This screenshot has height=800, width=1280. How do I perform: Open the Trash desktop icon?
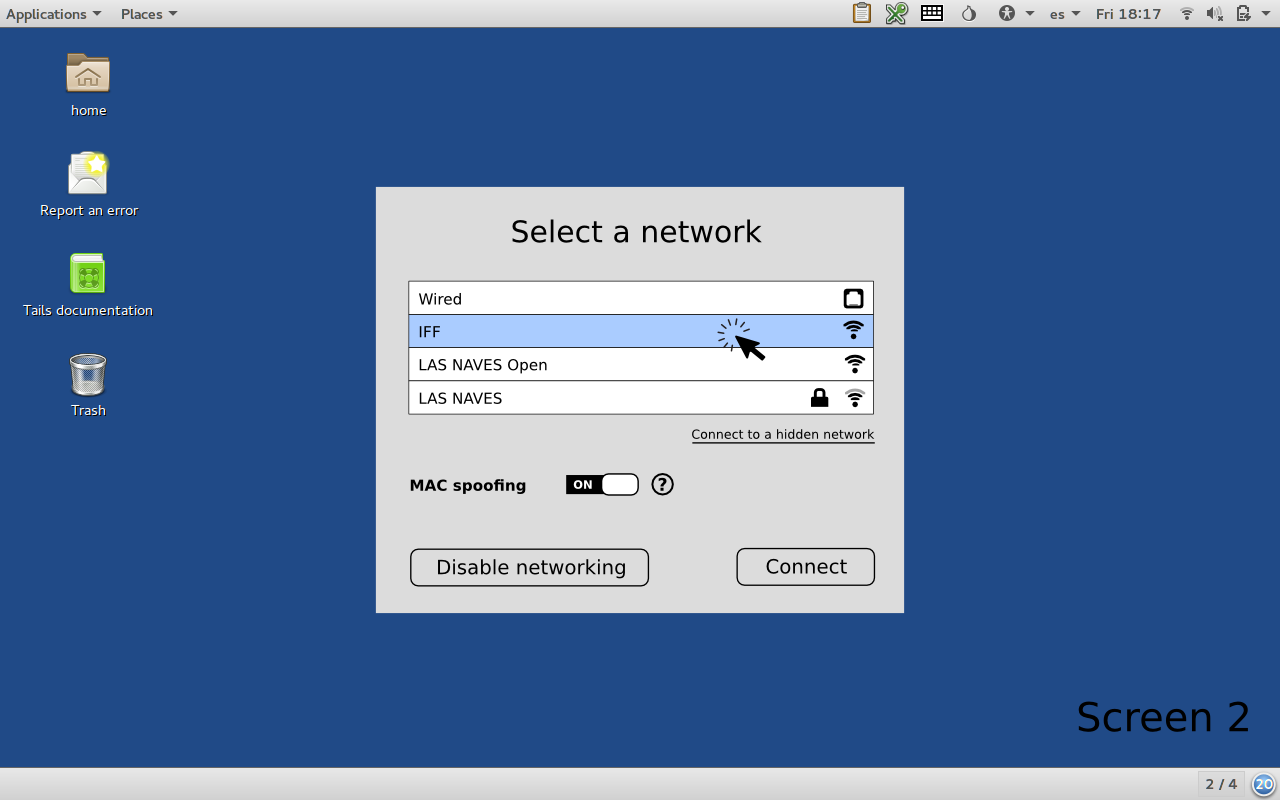(x=88, y=375)
